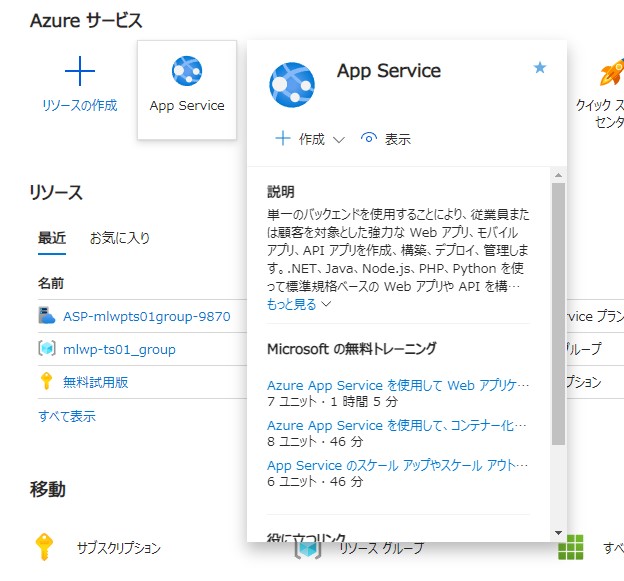Image resolution: width=624 pixels, height=581 pixels.
Task: Click the リソース グループ cube icon under 移動
Action: (x=308, y=550)
